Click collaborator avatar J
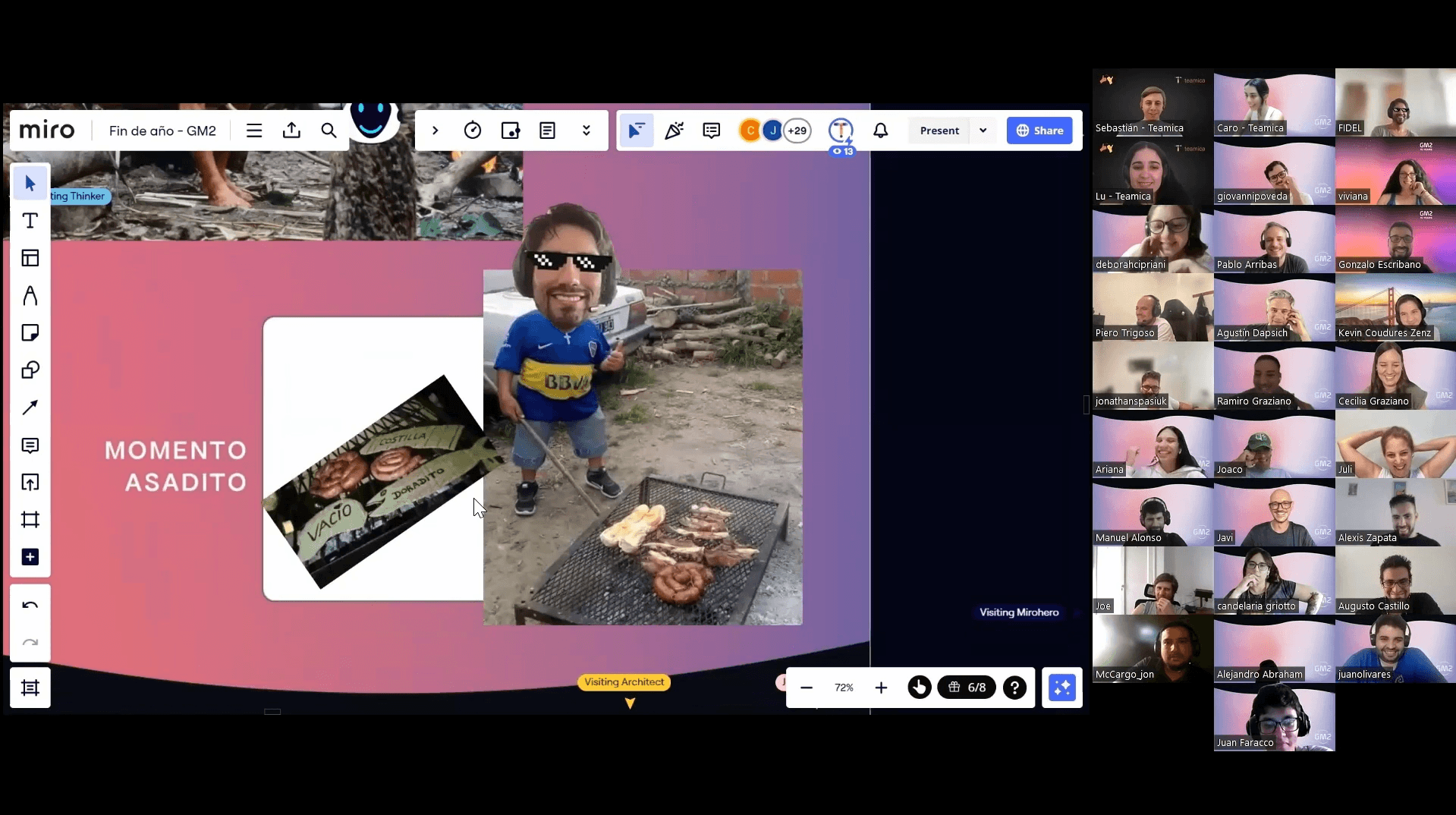This screenshot has height=815, width=1456. tap(772, 131)
